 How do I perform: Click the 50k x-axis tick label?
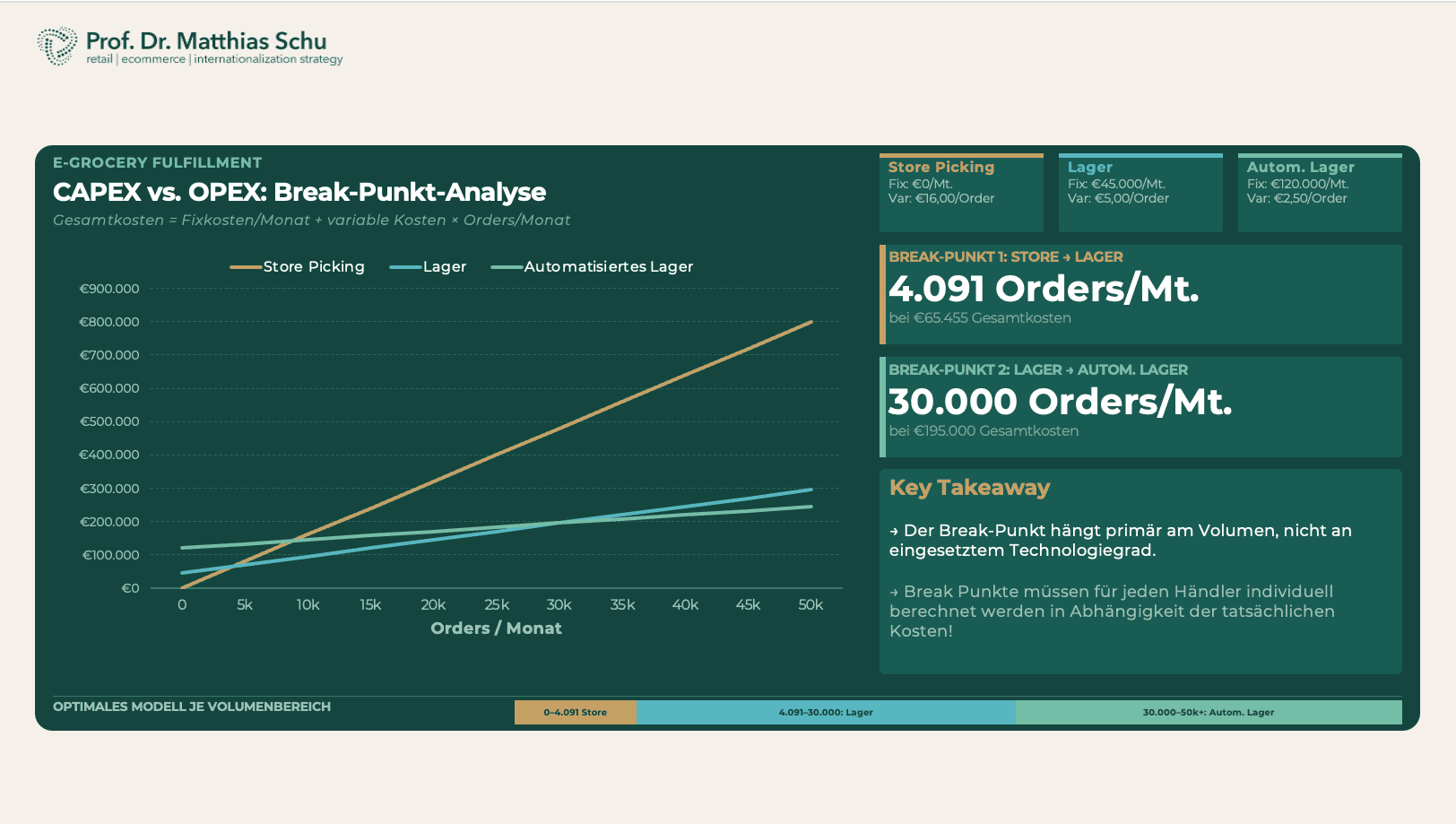[811, 605]
